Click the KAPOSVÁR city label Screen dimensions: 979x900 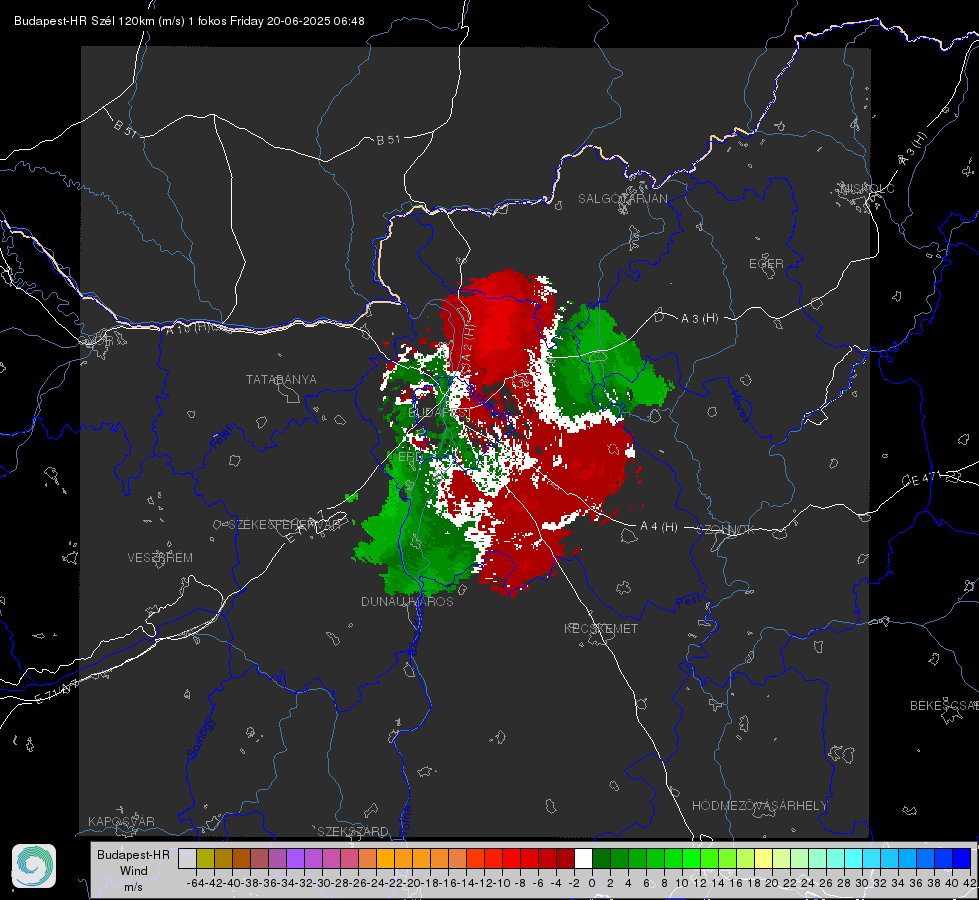(x=121, y=821)
